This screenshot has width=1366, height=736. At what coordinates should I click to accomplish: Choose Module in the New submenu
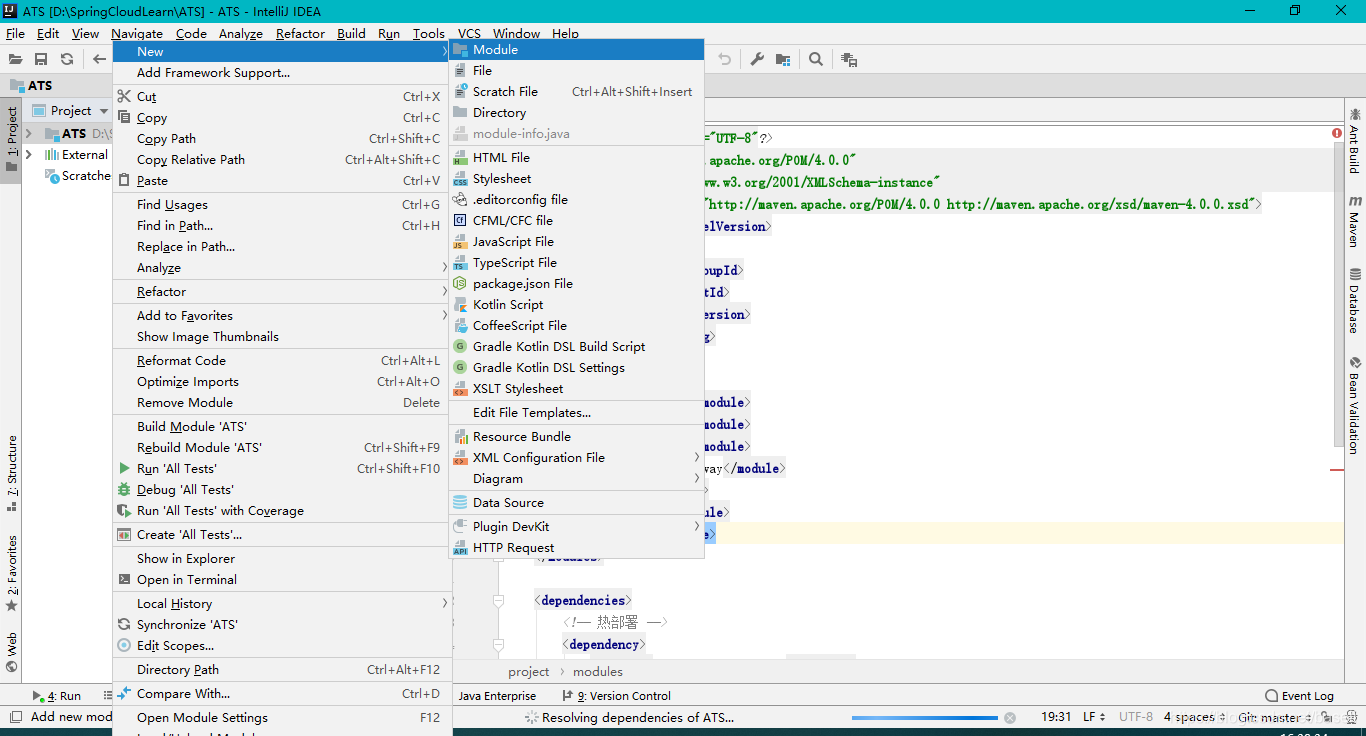577,49
